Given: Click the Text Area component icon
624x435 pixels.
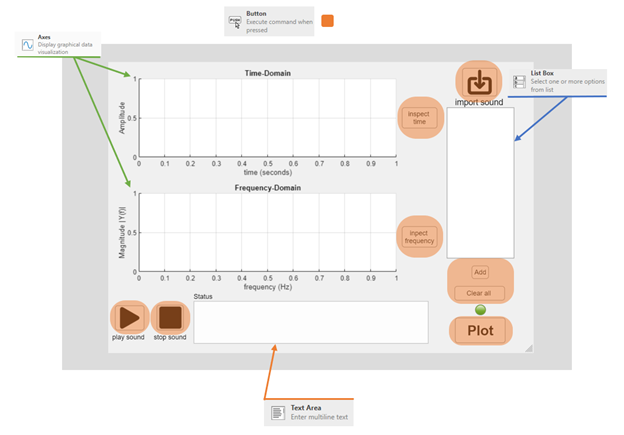Looking at the screenshot, I should pos(278,413).
